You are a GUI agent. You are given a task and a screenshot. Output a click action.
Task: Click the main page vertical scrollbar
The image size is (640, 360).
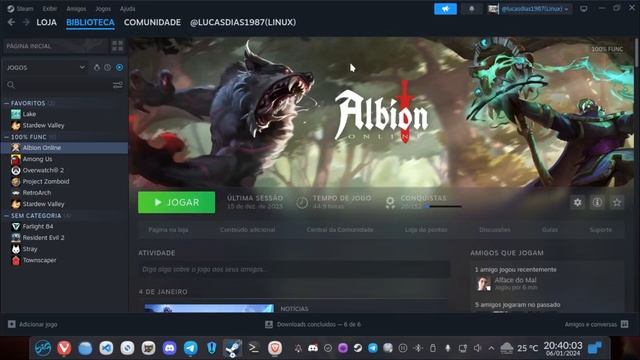636,52
